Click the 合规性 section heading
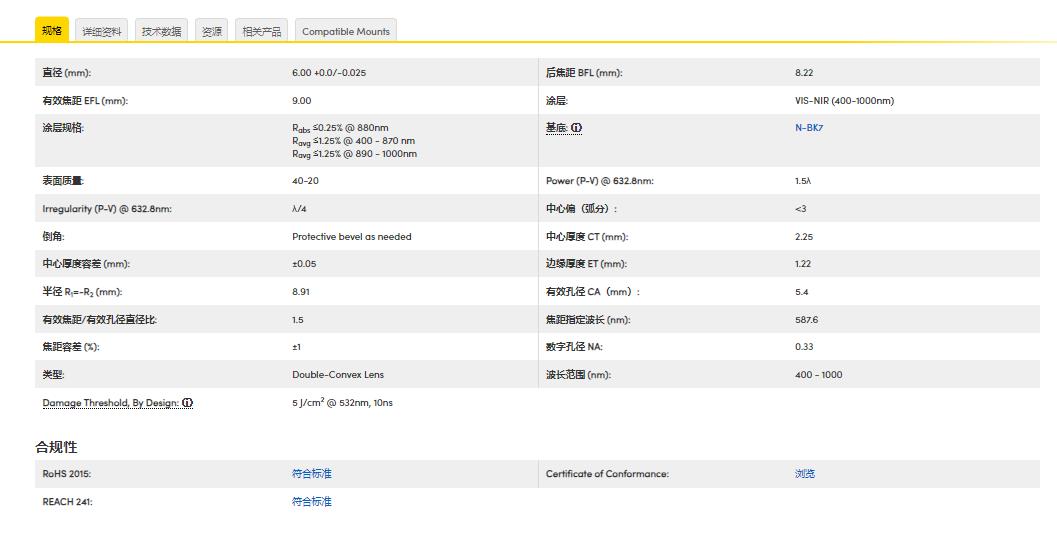Screen dimensions: 1057x545 click(56, 447)
